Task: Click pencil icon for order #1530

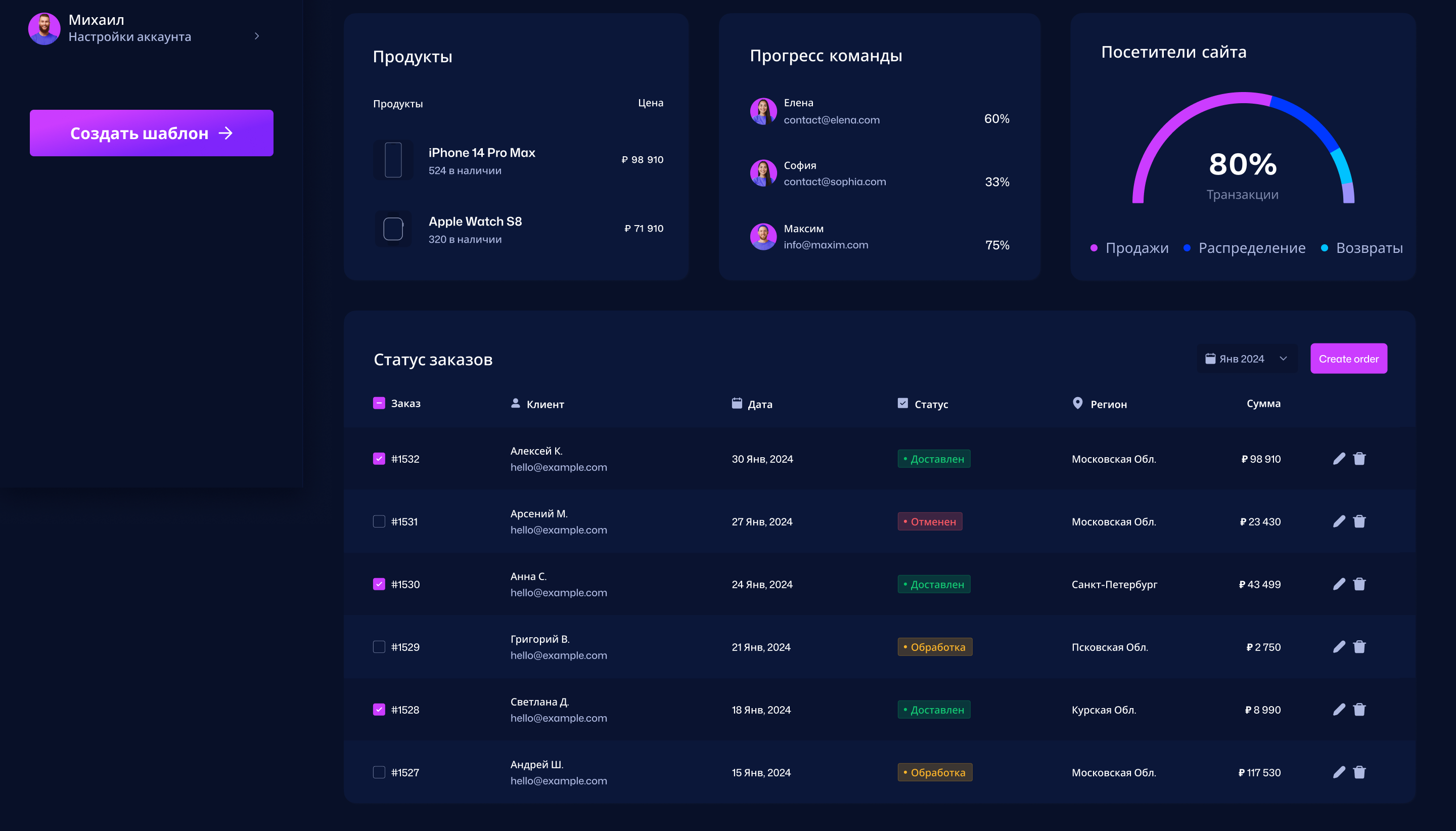Action: click(x=1339, y=585)
